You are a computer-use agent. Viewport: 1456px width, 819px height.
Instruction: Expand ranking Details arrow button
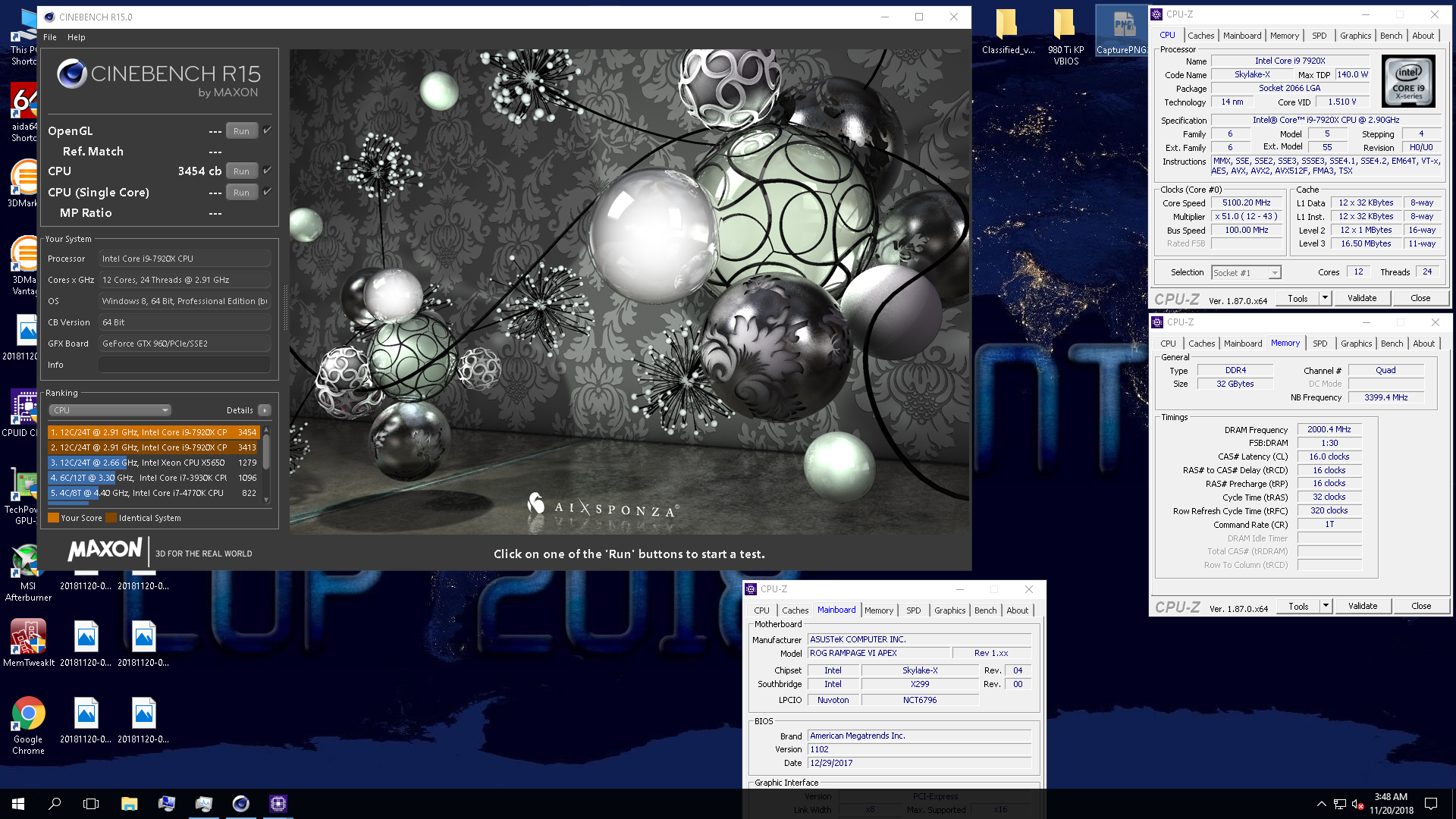click(265, 410)
